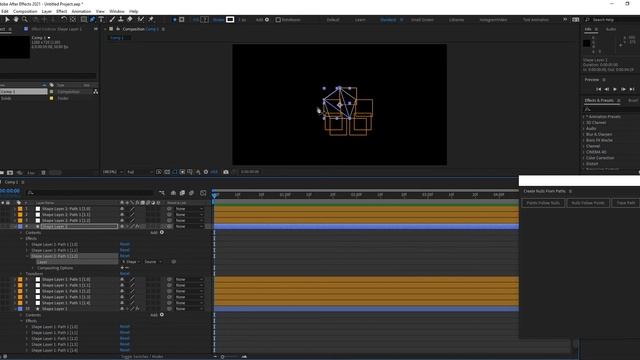This screenshot has width=640, height=360.
Task: Go to last frame in Preview
Action: tap(632, 89)
